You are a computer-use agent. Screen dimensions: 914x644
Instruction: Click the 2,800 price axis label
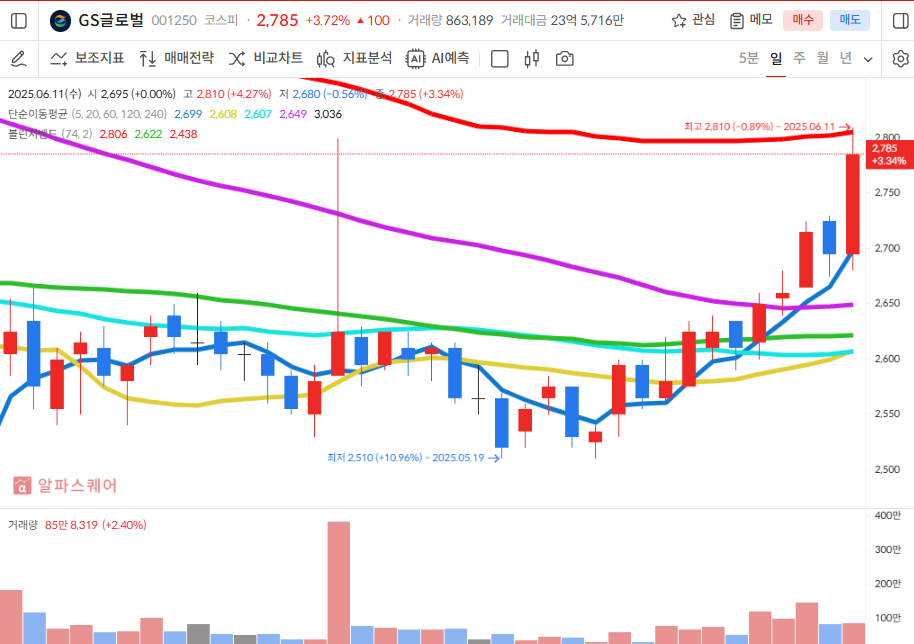[x=887, y=138]
